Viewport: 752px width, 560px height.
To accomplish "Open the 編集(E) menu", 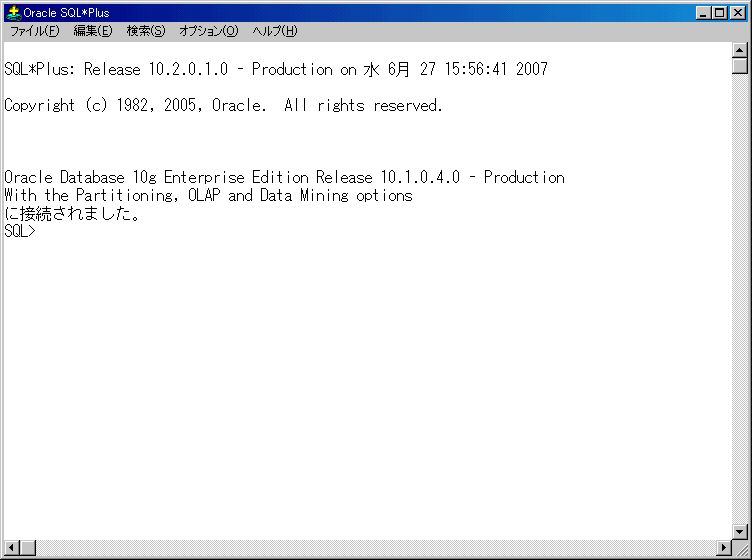I will click(93, 31).
